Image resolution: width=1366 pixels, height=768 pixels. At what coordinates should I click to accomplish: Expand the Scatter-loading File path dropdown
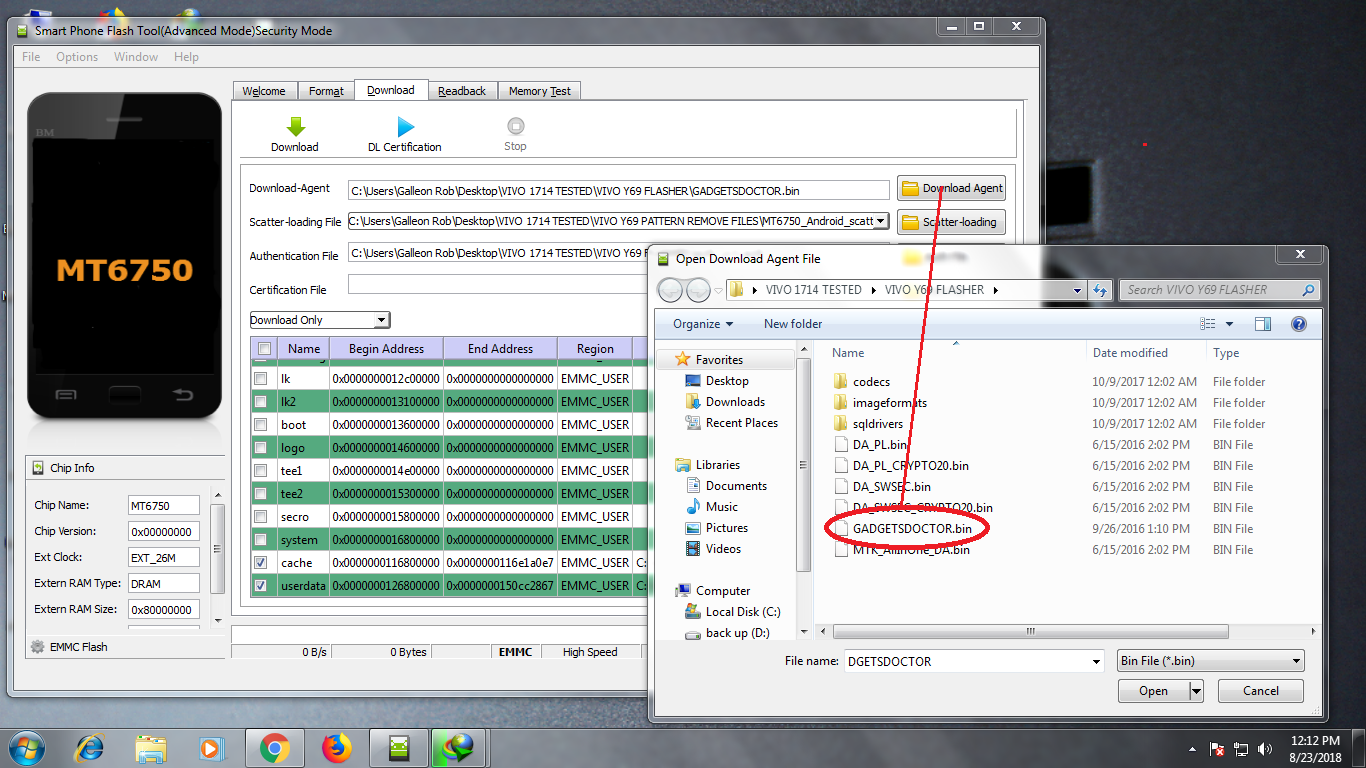(881, 221)
